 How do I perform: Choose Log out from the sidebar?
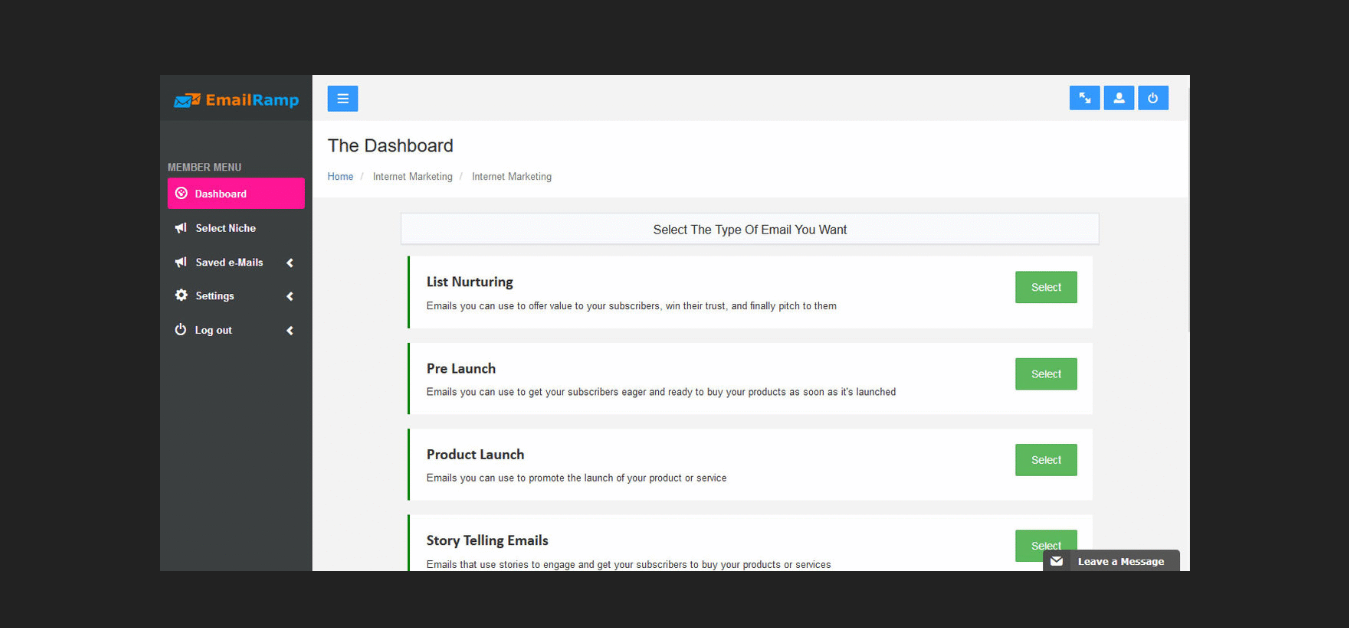point(236,330)
